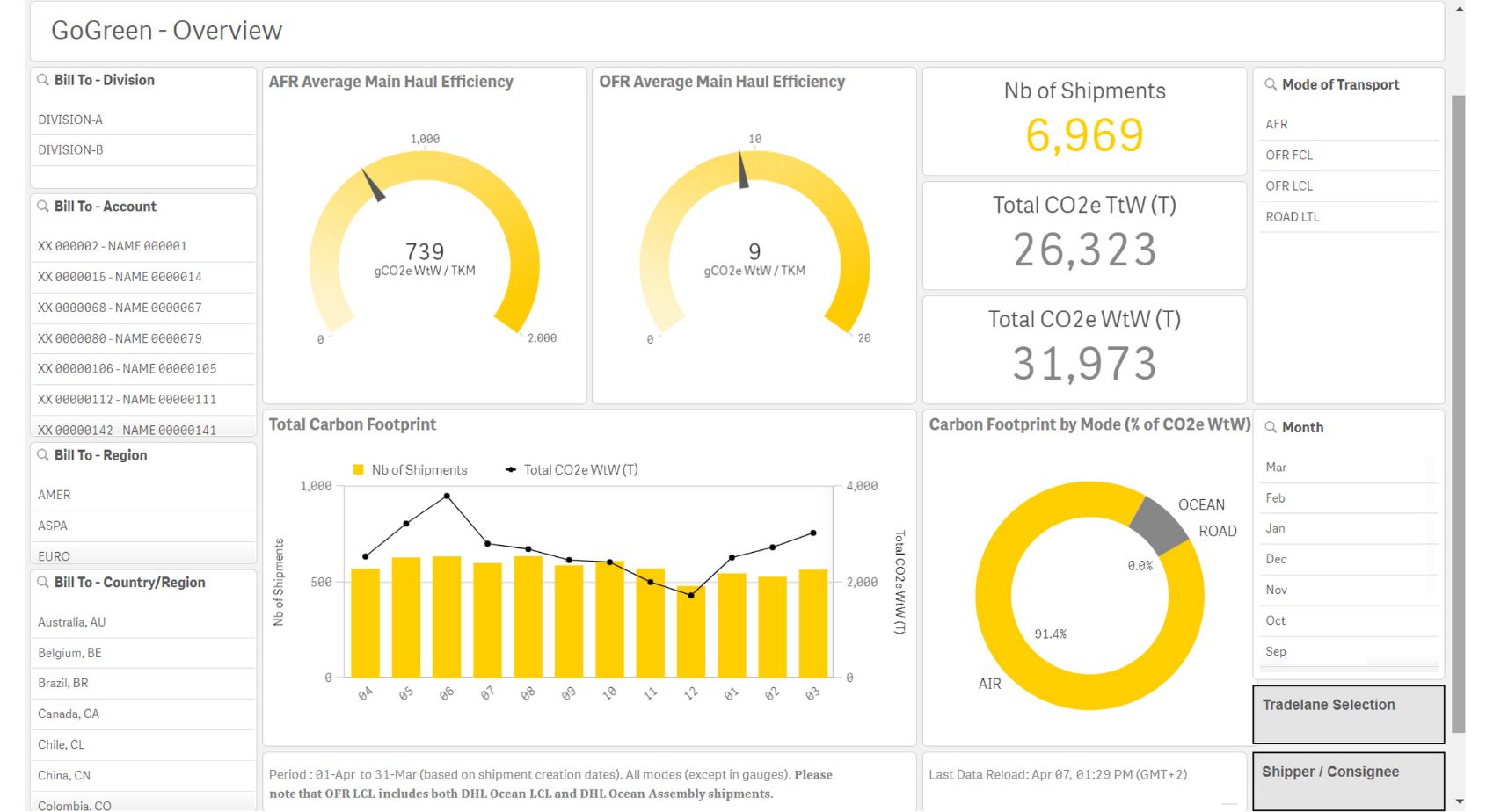Image resolution: width=1486 pixels, height=812 pixels.
Task: Click search icon in Bill To - Division
Action: pyautogui.click(x=43, y=80)
